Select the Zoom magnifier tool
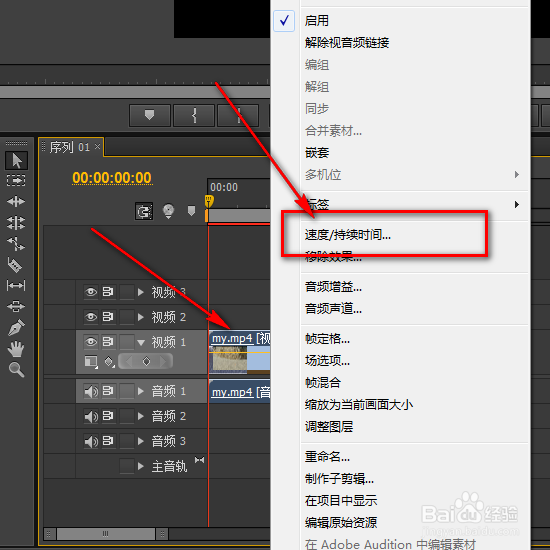Viewport: 550px width, 550px height. pos(16,369)
